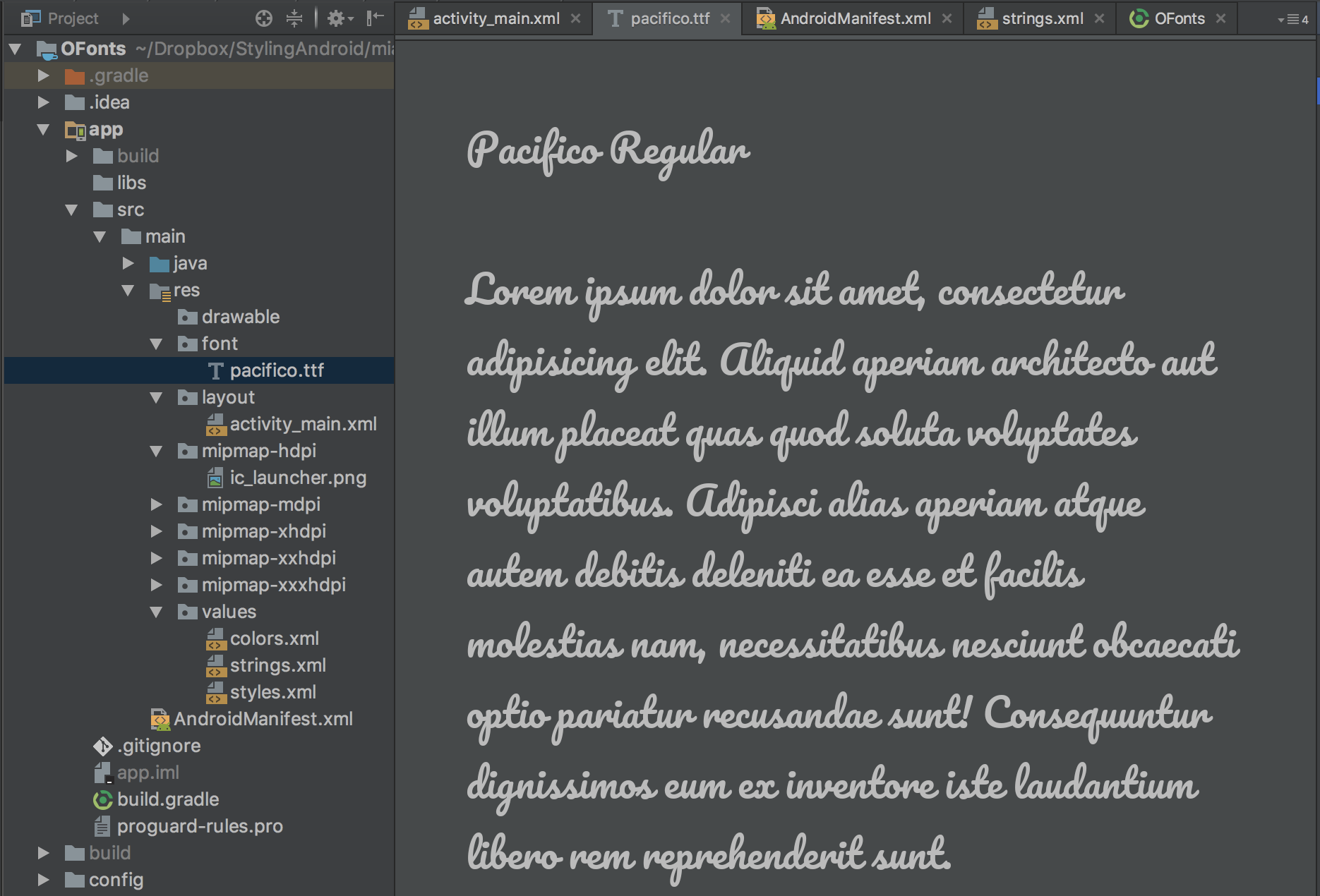Collapse the OFonts project root
This screenshot has width=1320, height=896.
[x=16, y=49]
